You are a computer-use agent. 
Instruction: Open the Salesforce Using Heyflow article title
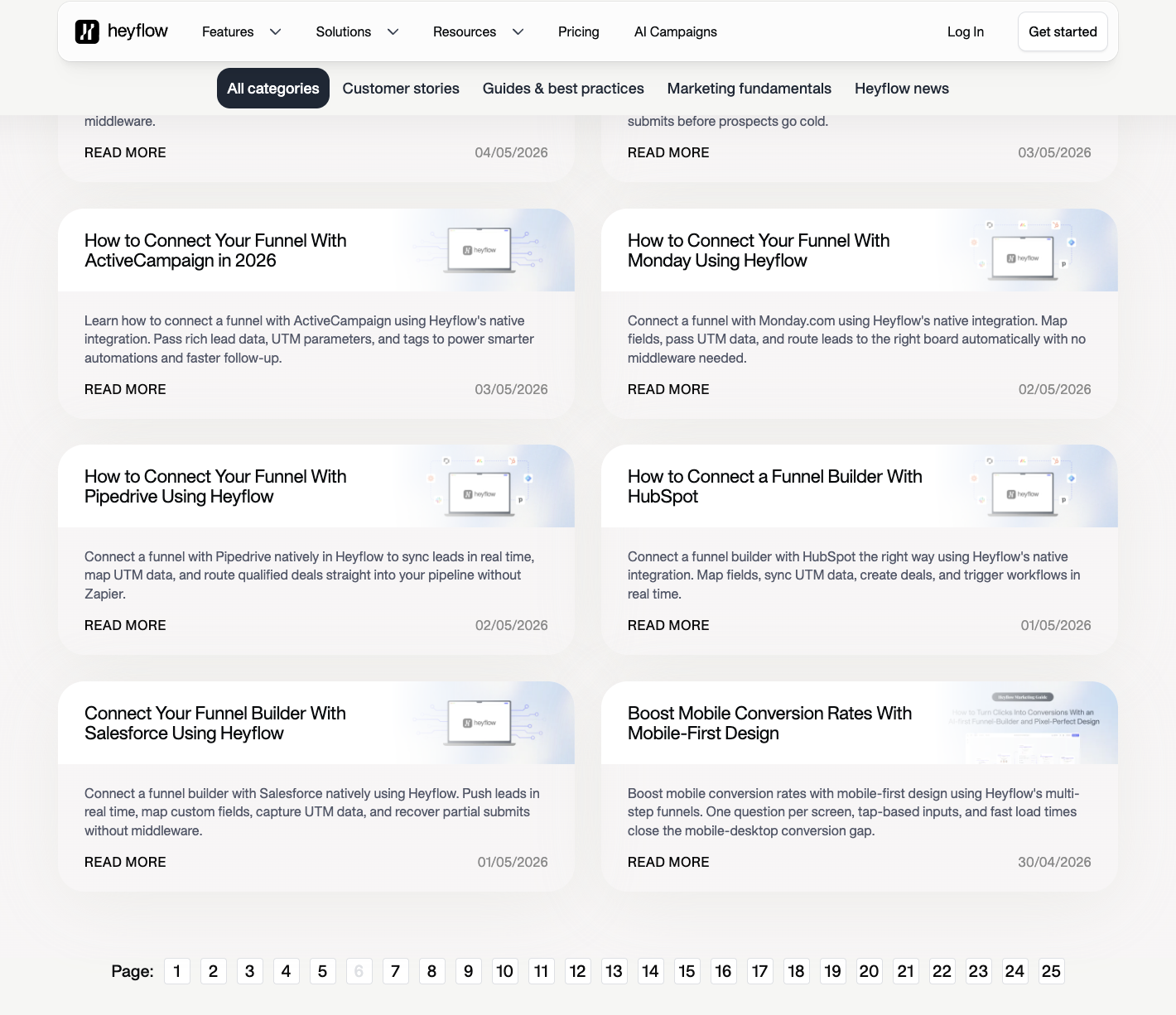click(x=215, y=723)
